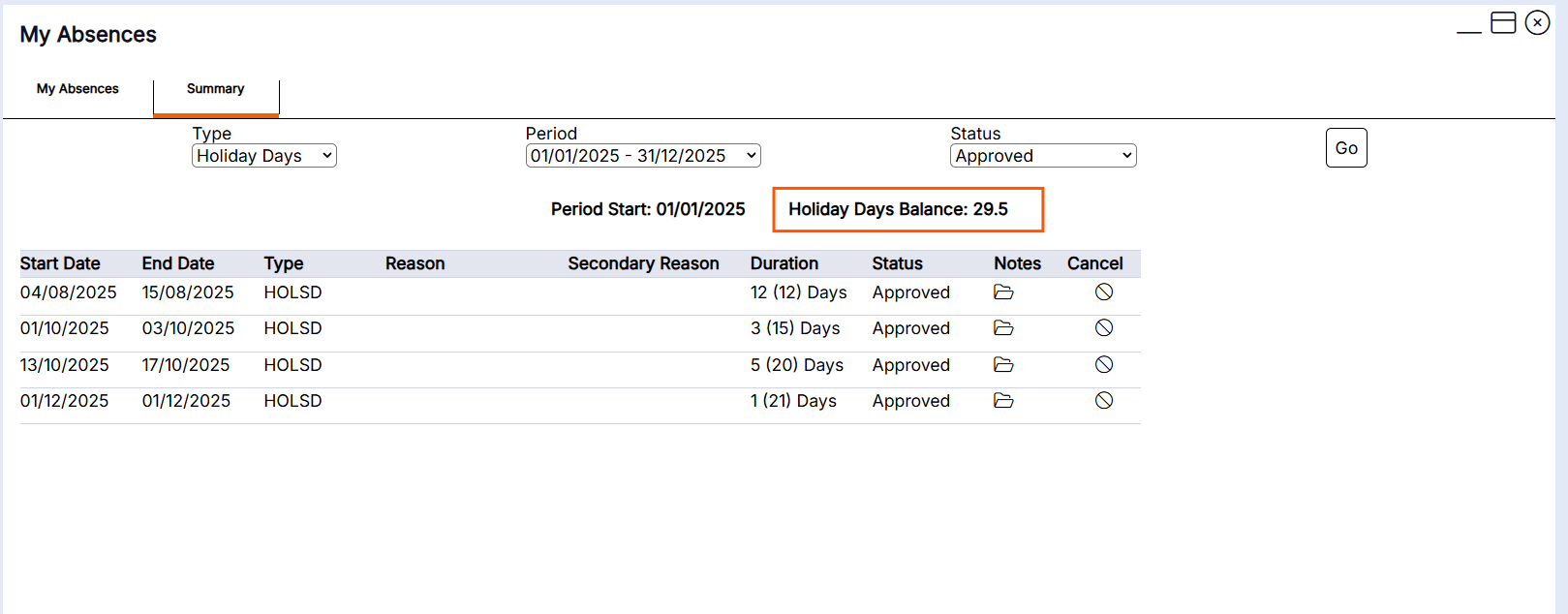This screenshot has height=614, width=1568.
Task: Cancel the 01/10/2025 holiday absence
Action: click(1104, 327)
